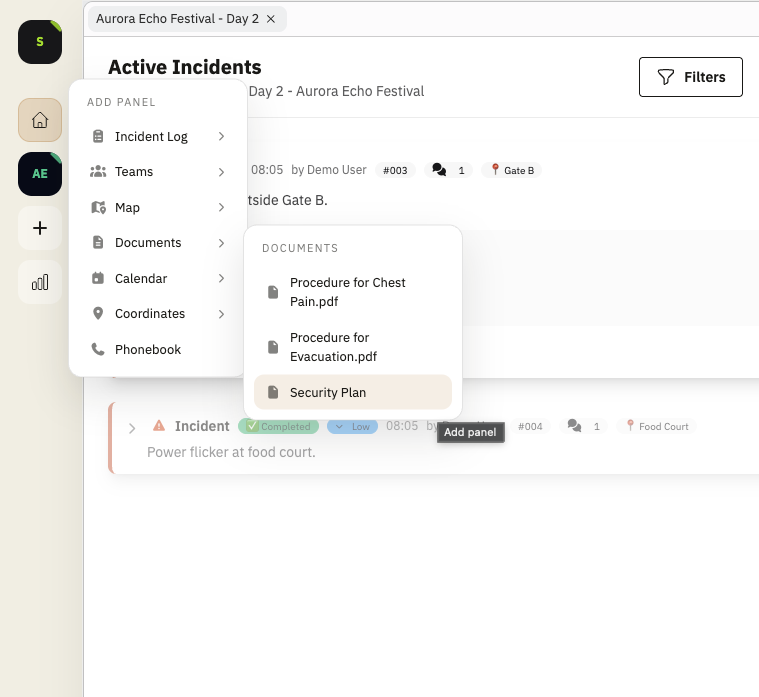Screen dimensions: 759x697
Task: Click the plus Add panel button
Action: (40, 228)
